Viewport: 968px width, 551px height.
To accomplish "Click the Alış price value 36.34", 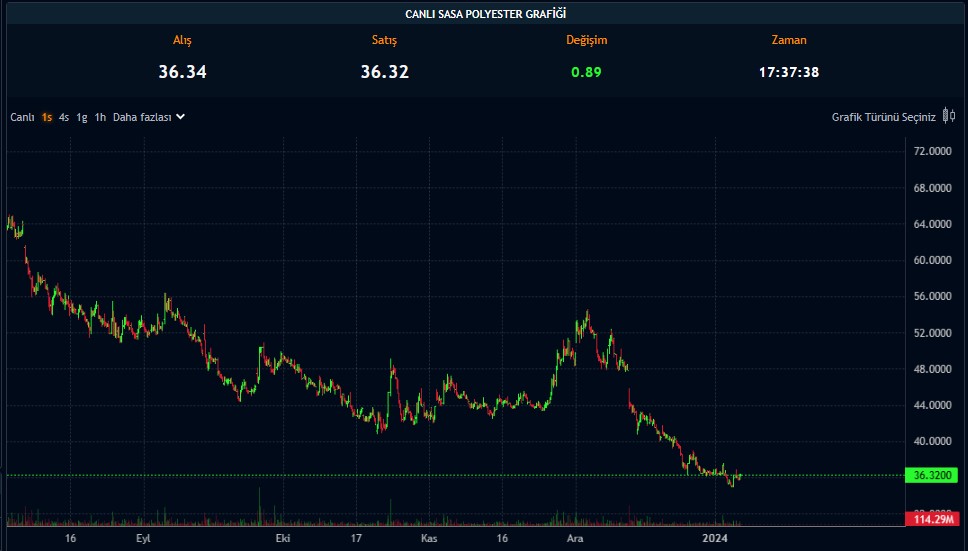I will coord(182,72).
